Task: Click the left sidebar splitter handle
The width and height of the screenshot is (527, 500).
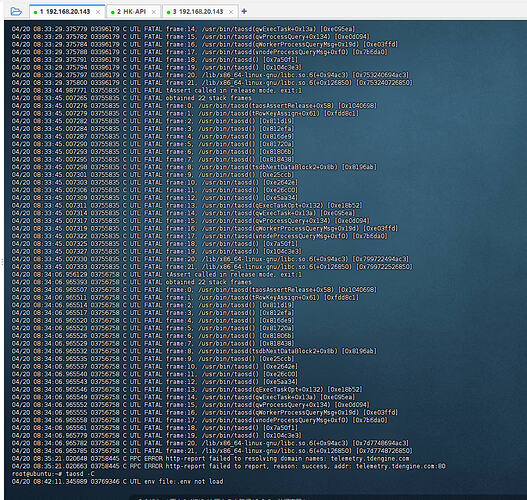Action: point(2,262)
